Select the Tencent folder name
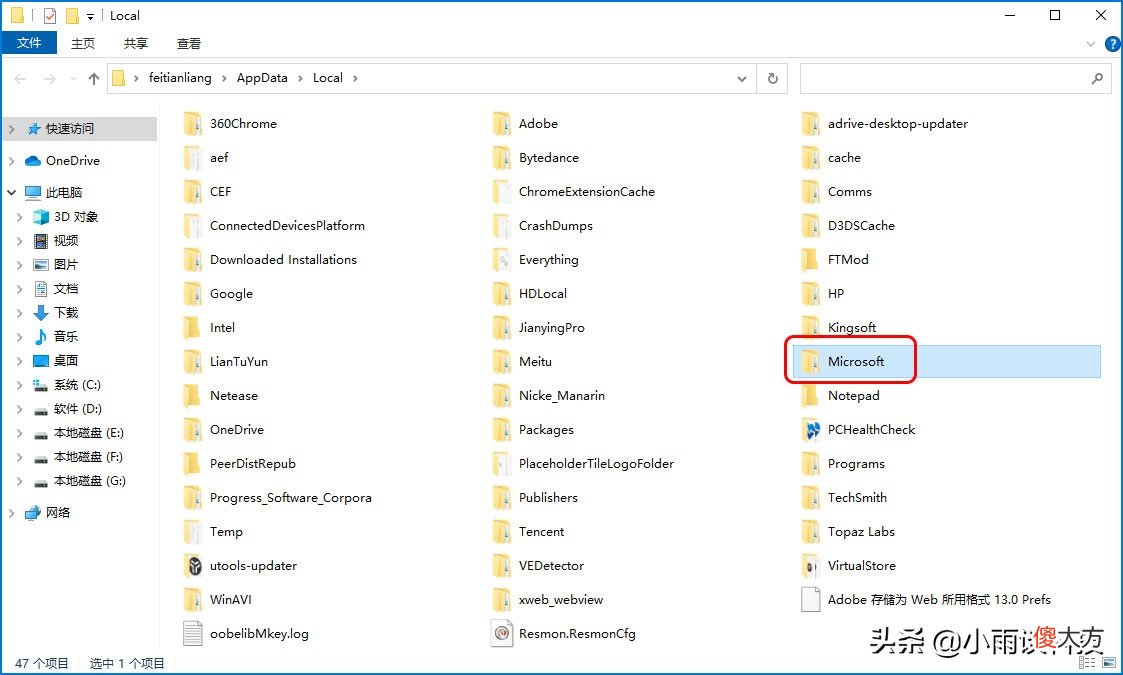Viewport: 1123px width, 675px height. [x=541, y=532]
